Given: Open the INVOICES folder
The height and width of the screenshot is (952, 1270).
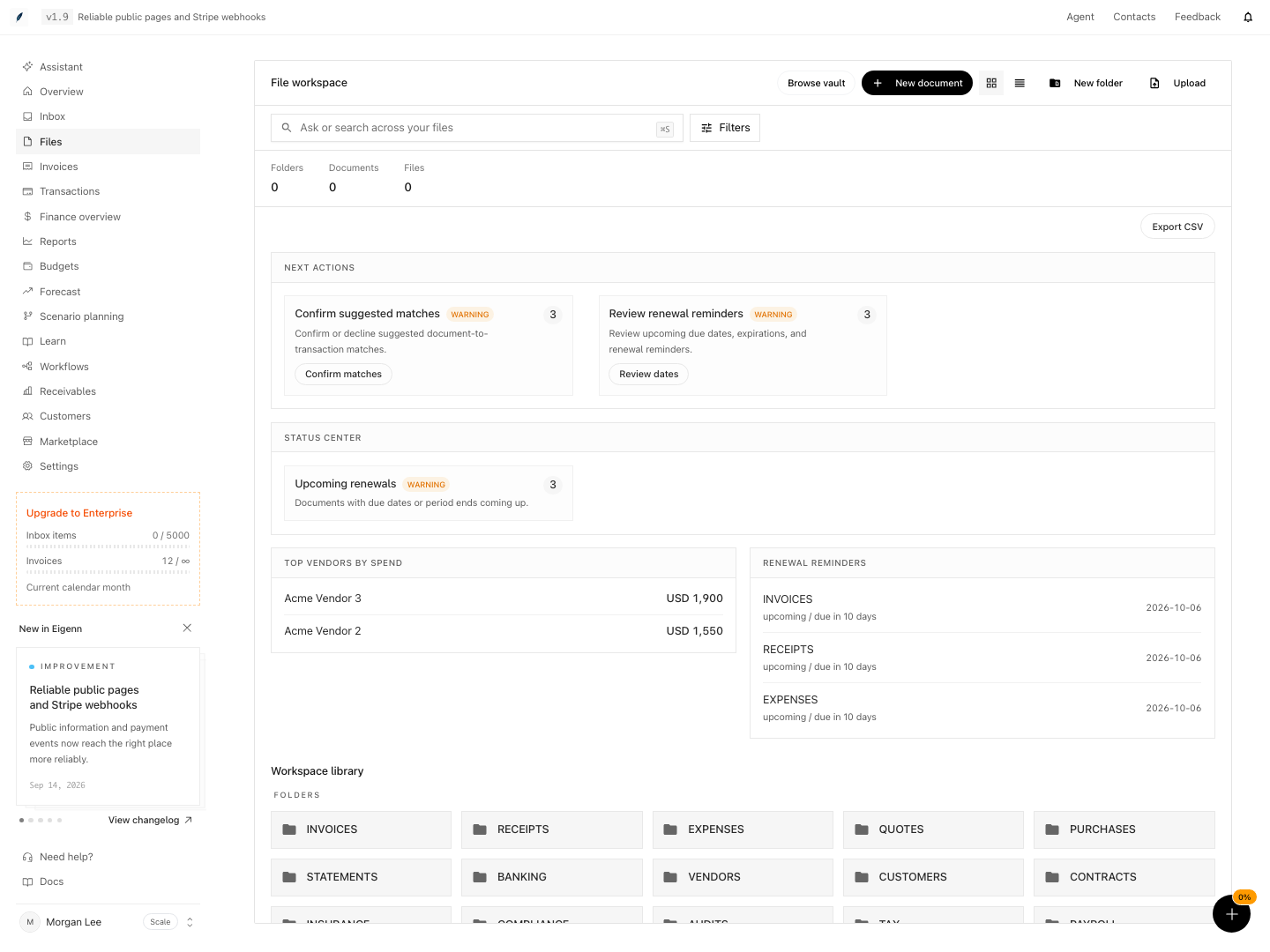Looking at the screenshot, I should pyautogui.click(x=361, y=829).
